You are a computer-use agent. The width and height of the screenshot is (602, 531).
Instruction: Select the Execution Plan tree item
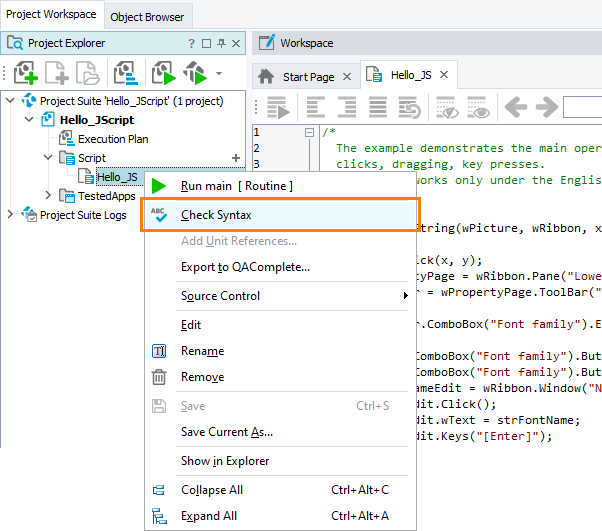pos(113,139)
